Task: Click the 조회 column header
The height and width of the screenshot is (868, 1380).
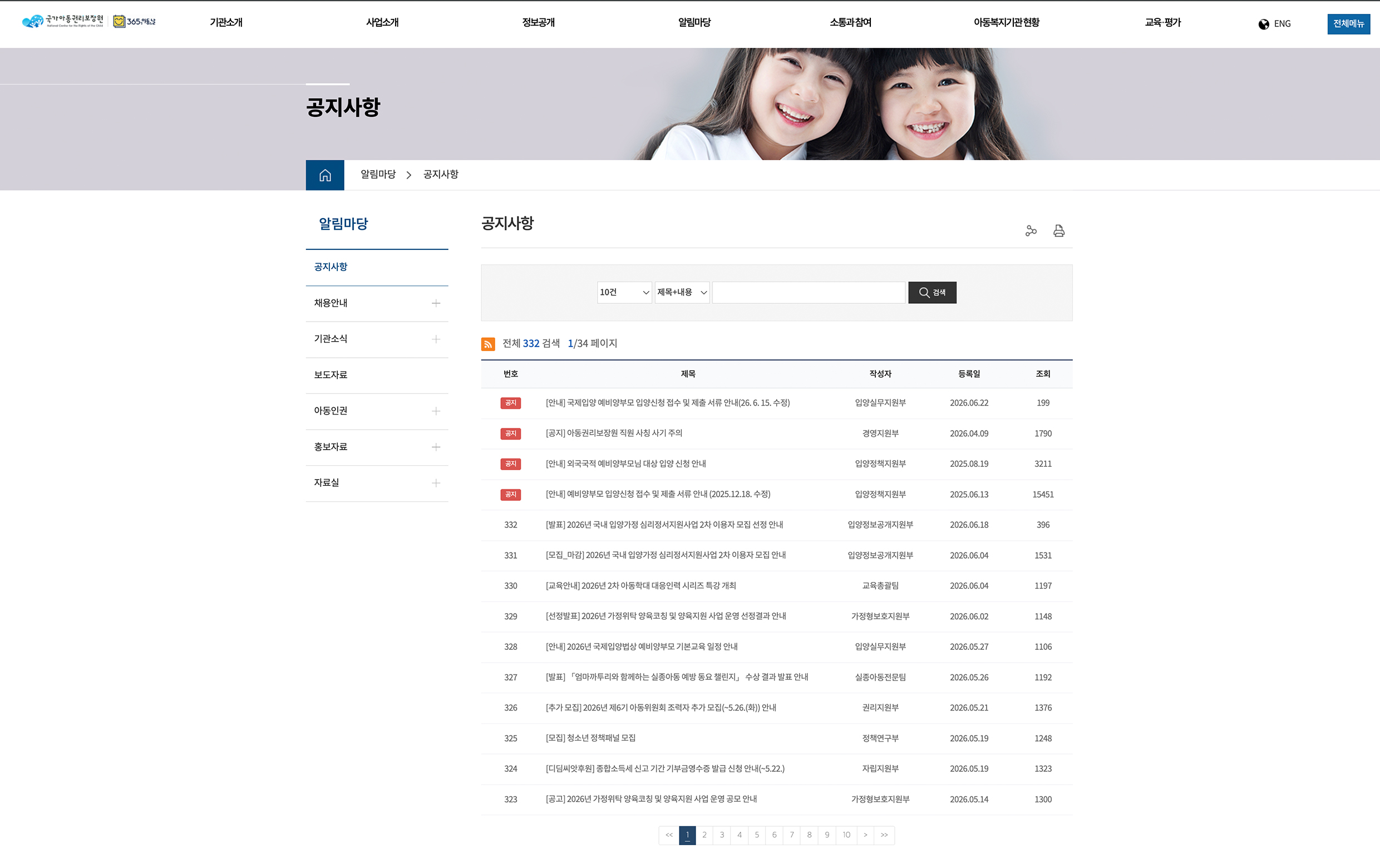Action: [1043, 374]
